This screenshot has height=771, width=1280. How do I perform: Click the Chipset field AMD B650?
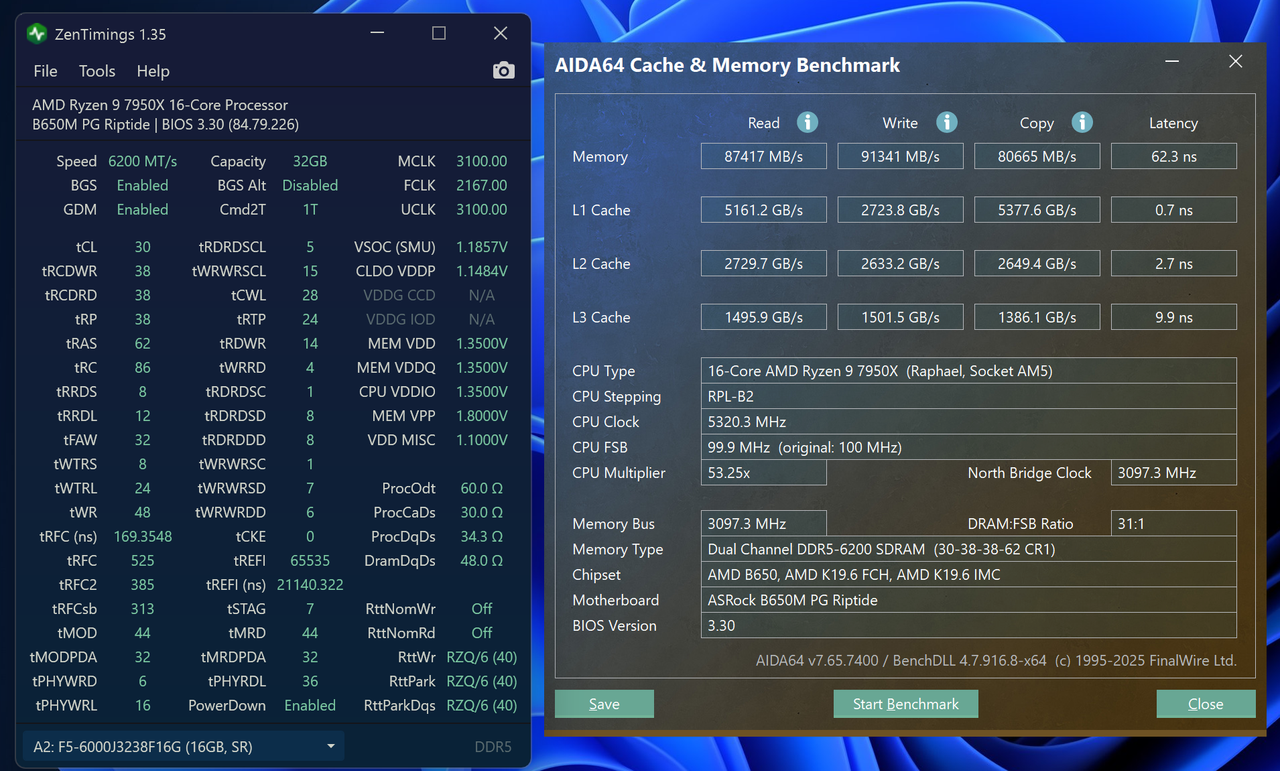pos(969,575)
